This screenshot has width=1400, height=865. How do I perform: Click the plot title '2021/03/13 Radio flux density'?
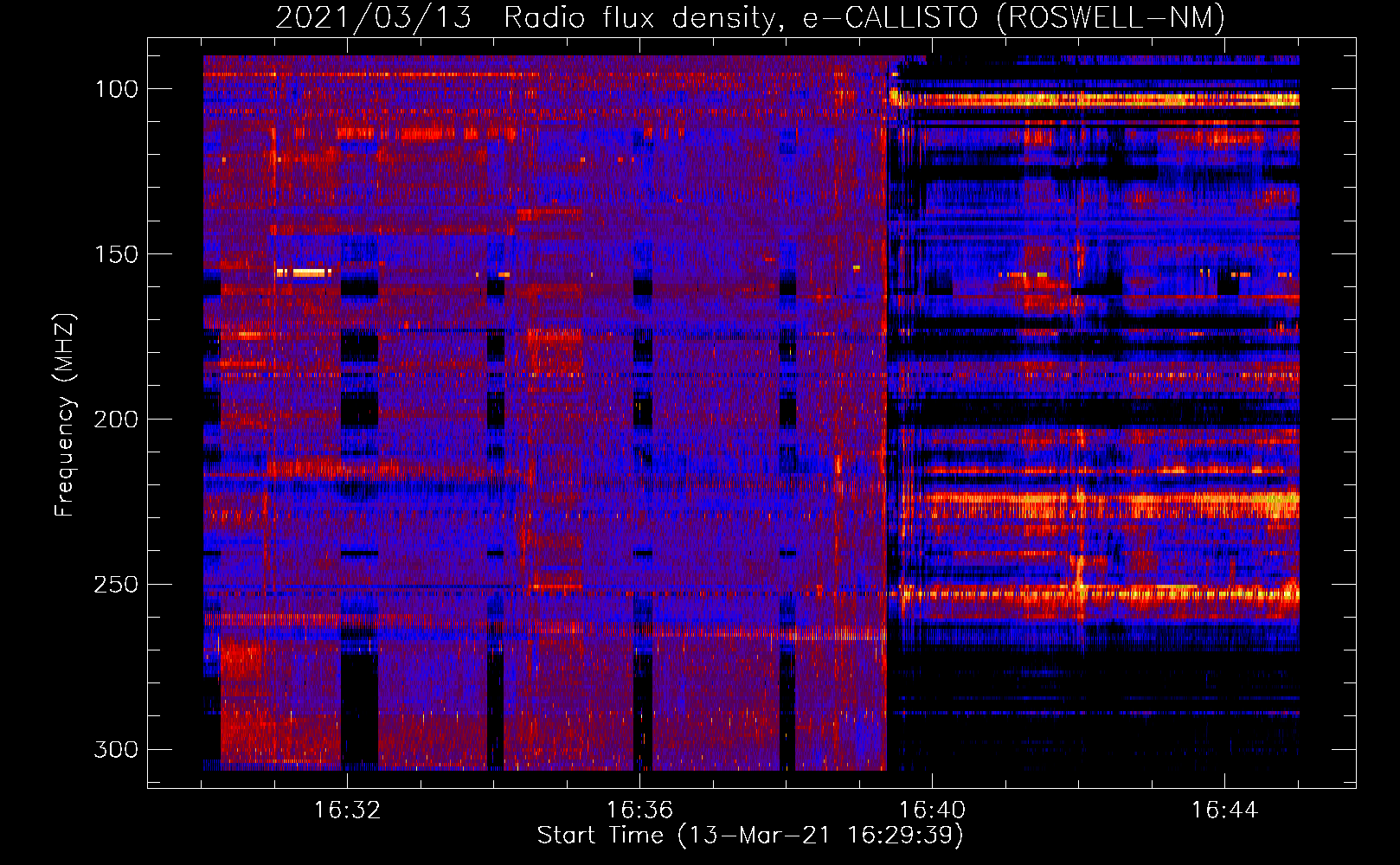[x=750, y=17]
